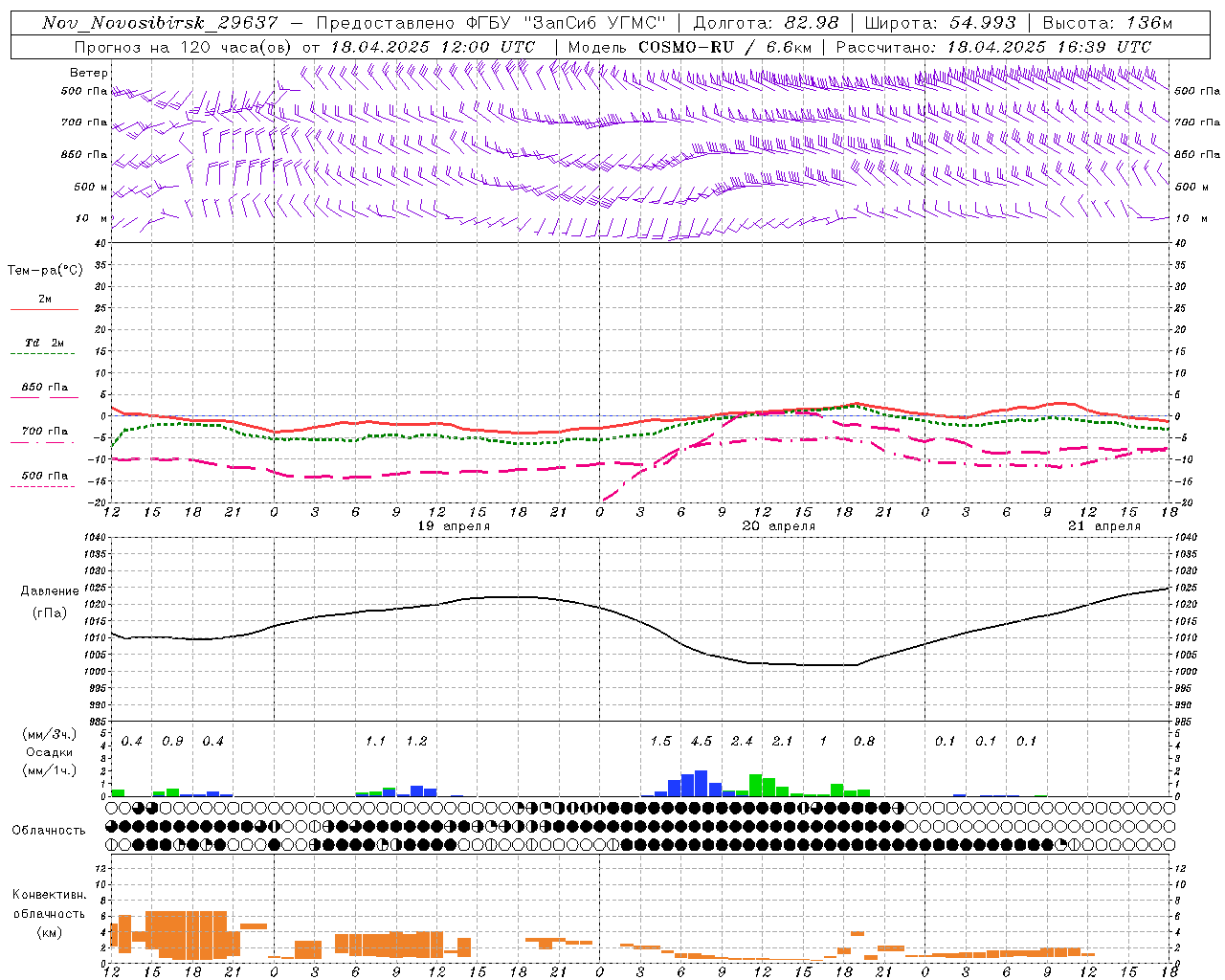Click the Рассчитано 18.04.2025 16:39 UTC timestamp
1225x980 pixels.
(x=993, y=47)
